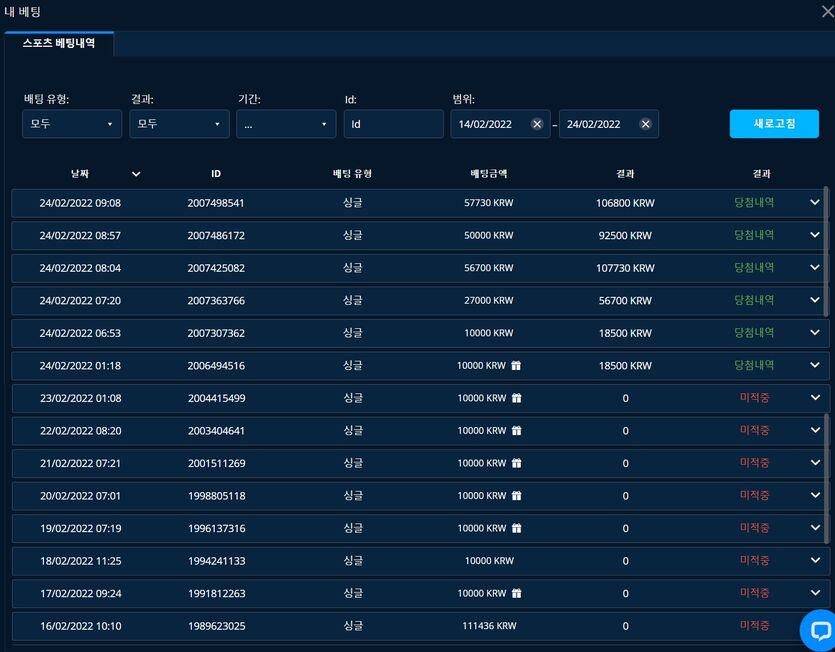Clear the 14/02/2022 start date

click(537, 124)
